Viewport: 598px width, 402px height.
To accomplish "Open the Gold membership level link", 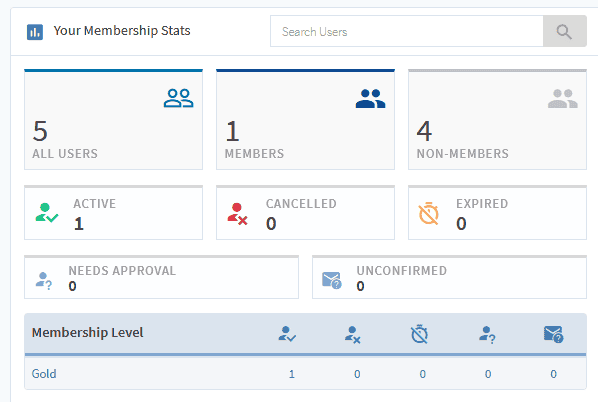I will tap(44, 373).
